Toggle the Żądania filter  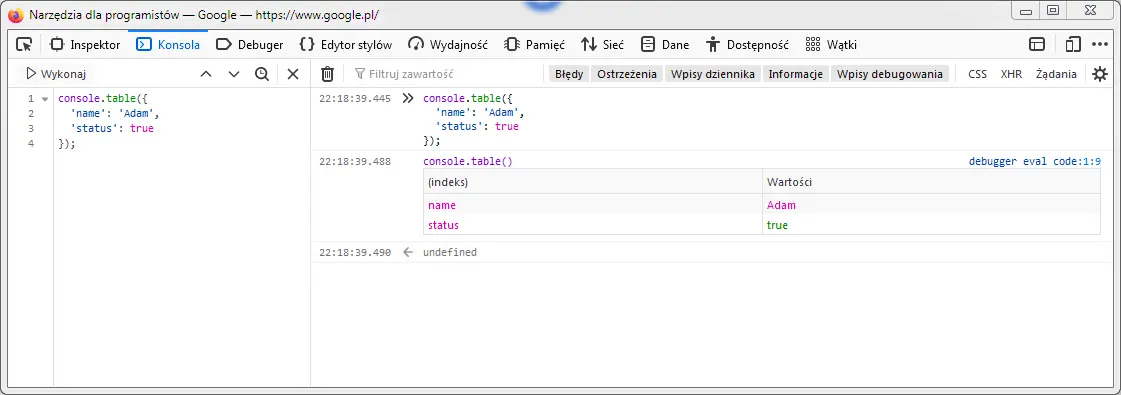pos(1056,74)
